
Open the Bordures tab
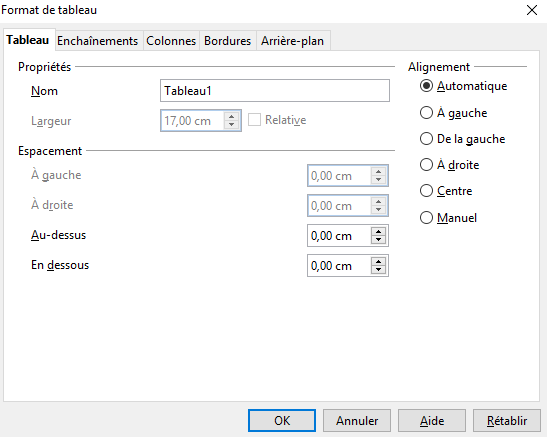coord(227,41)
